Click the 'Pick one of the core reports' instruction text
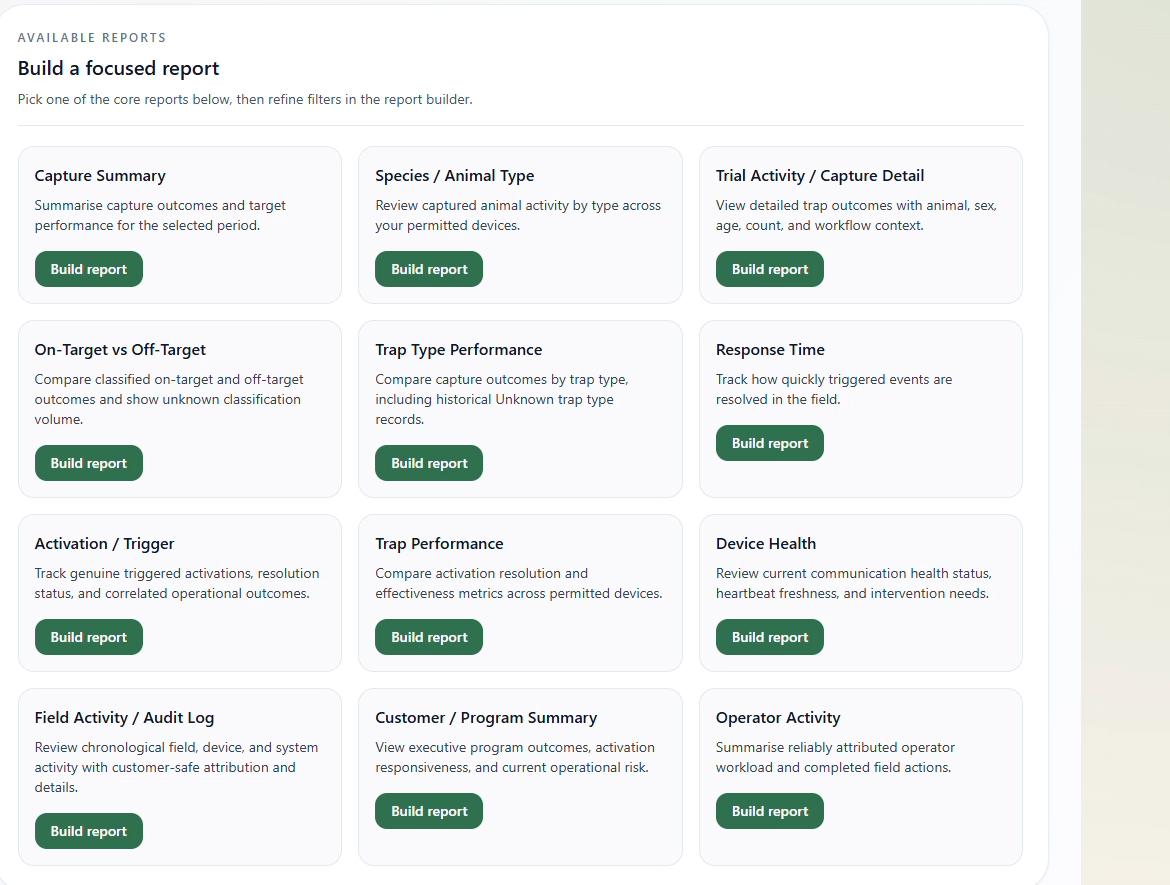 pyautogui.click(x=245, y=99)
